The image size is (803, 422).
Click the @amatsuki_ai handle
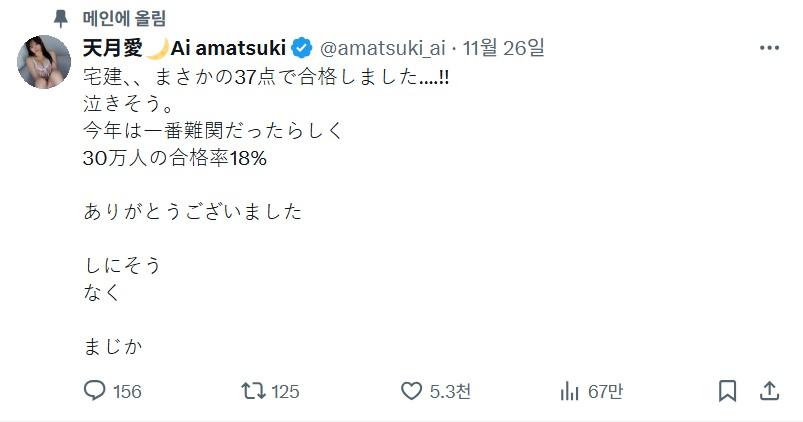(384, 48)
